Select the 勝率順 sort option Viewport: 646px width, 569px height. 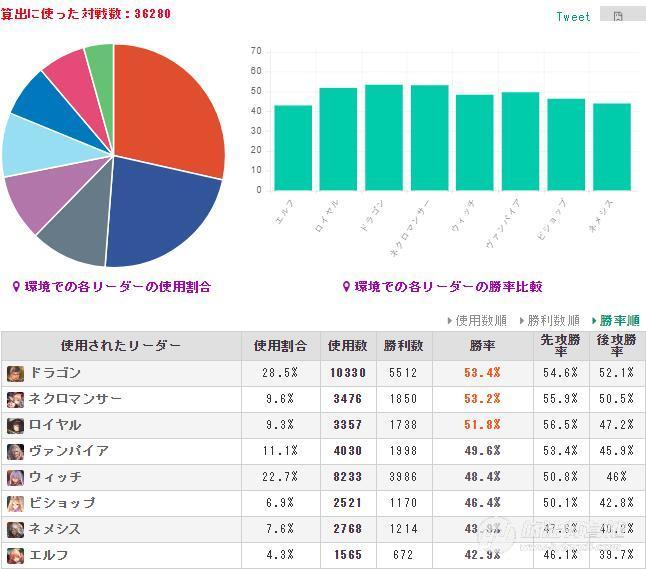tap(615, 321)
